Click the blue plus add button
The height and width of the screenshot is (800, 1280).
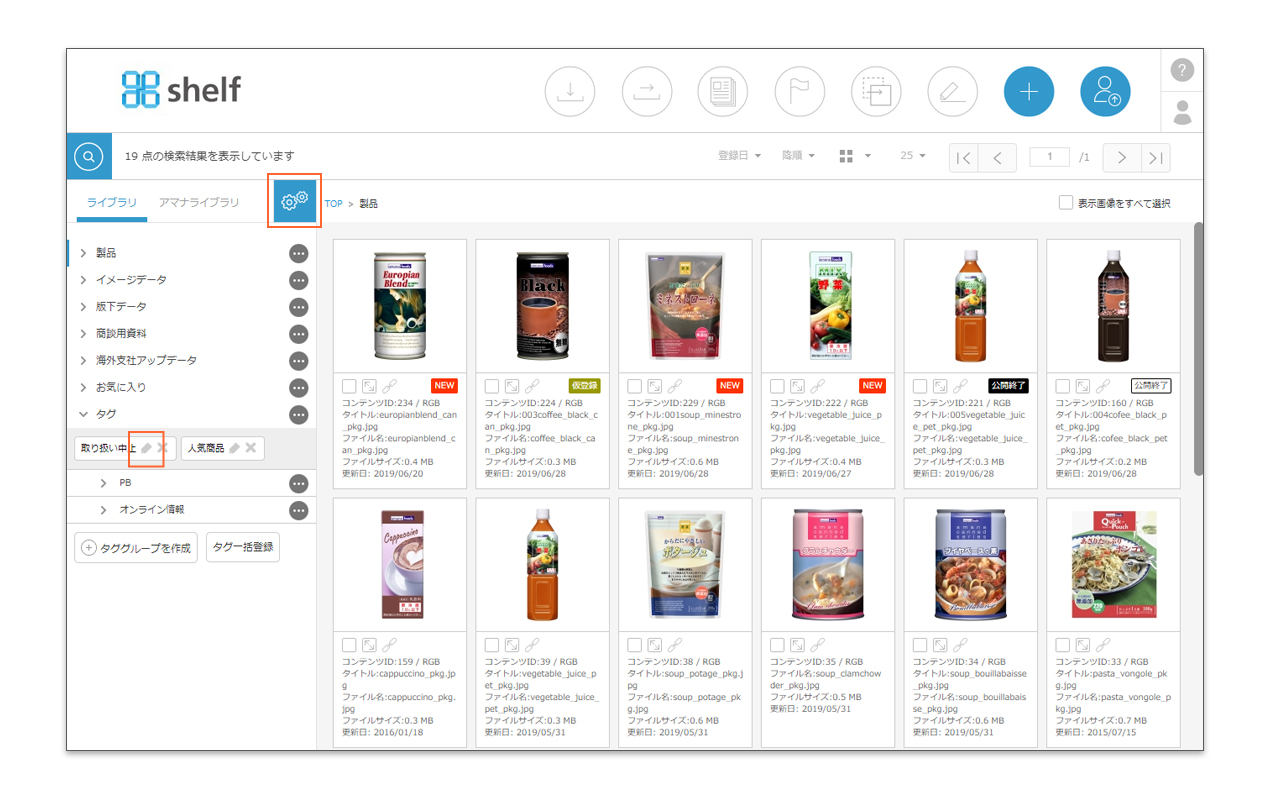[1029, 92]
